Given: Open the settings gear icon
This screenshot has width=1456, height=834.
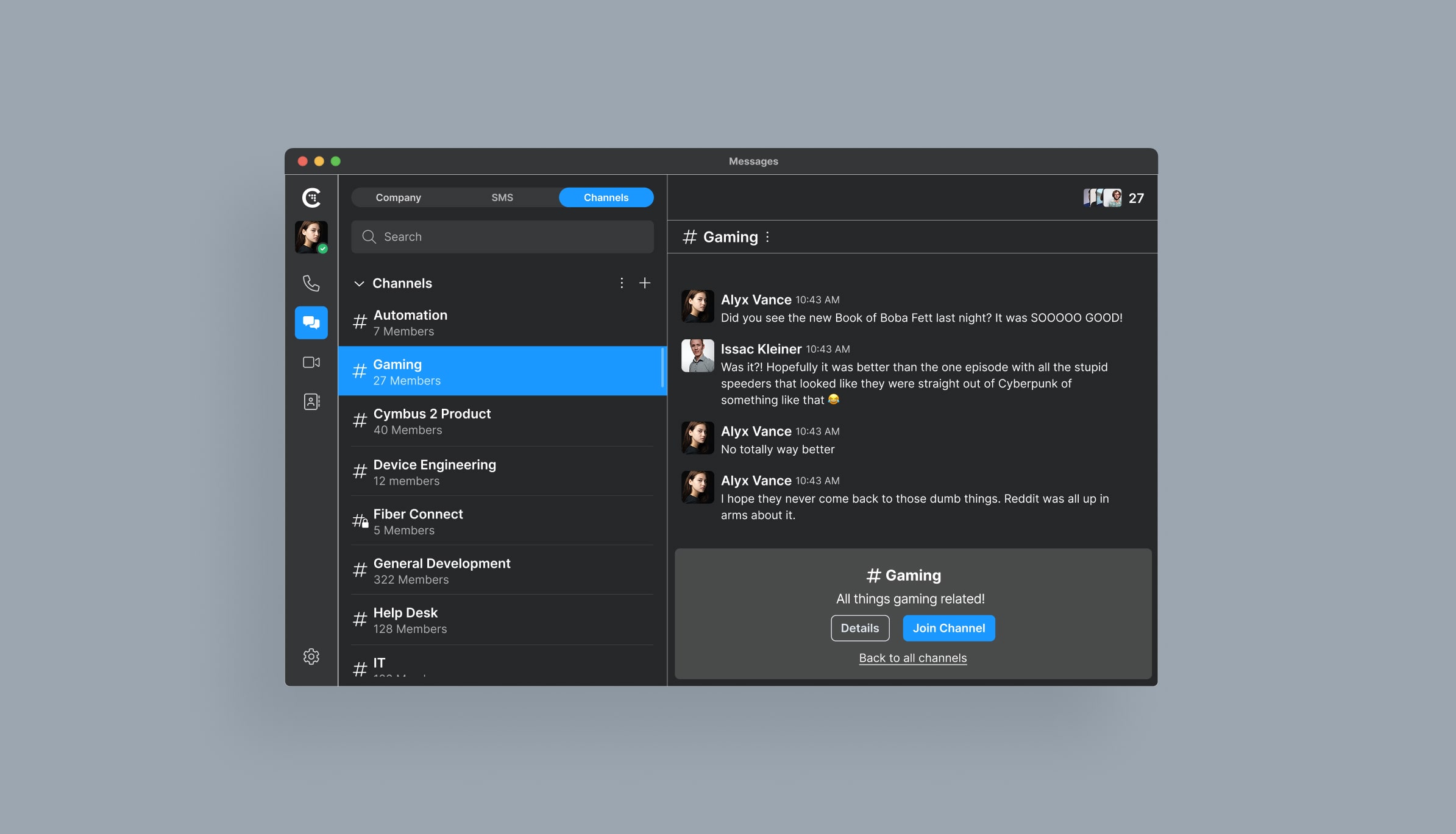Looking at the screenshot, I should tap(311, 656).
